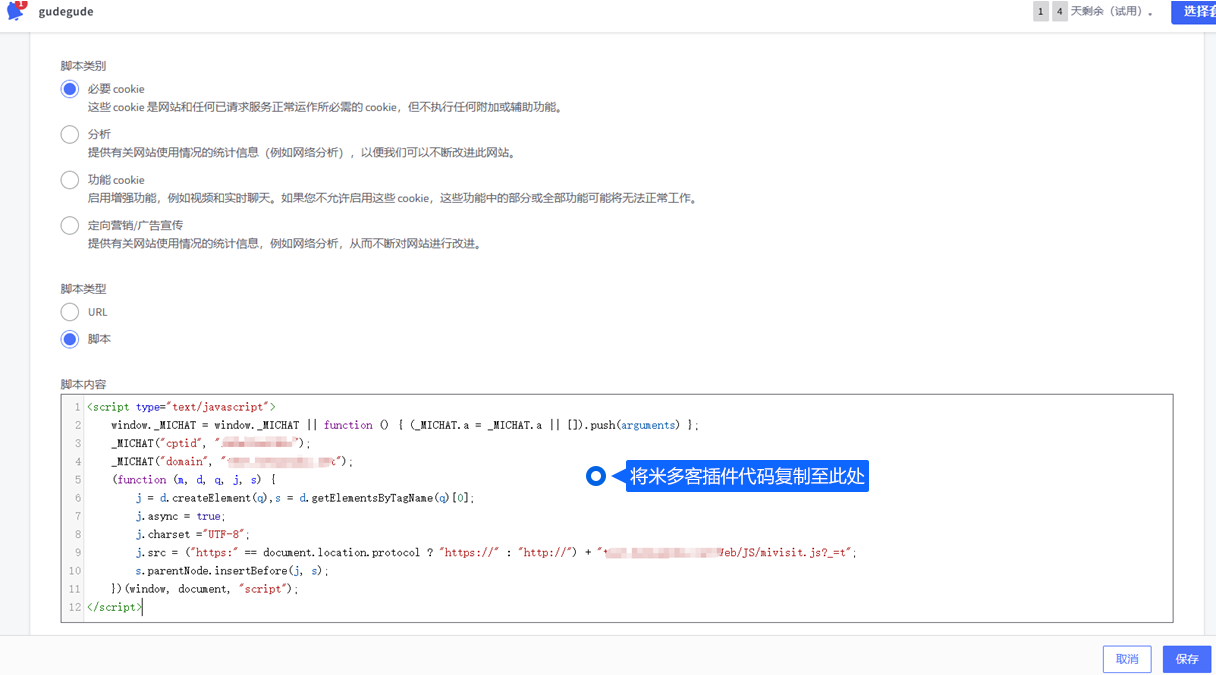
Task: Place cursor at end of closing script tag
Action: [x=142, y=607]
